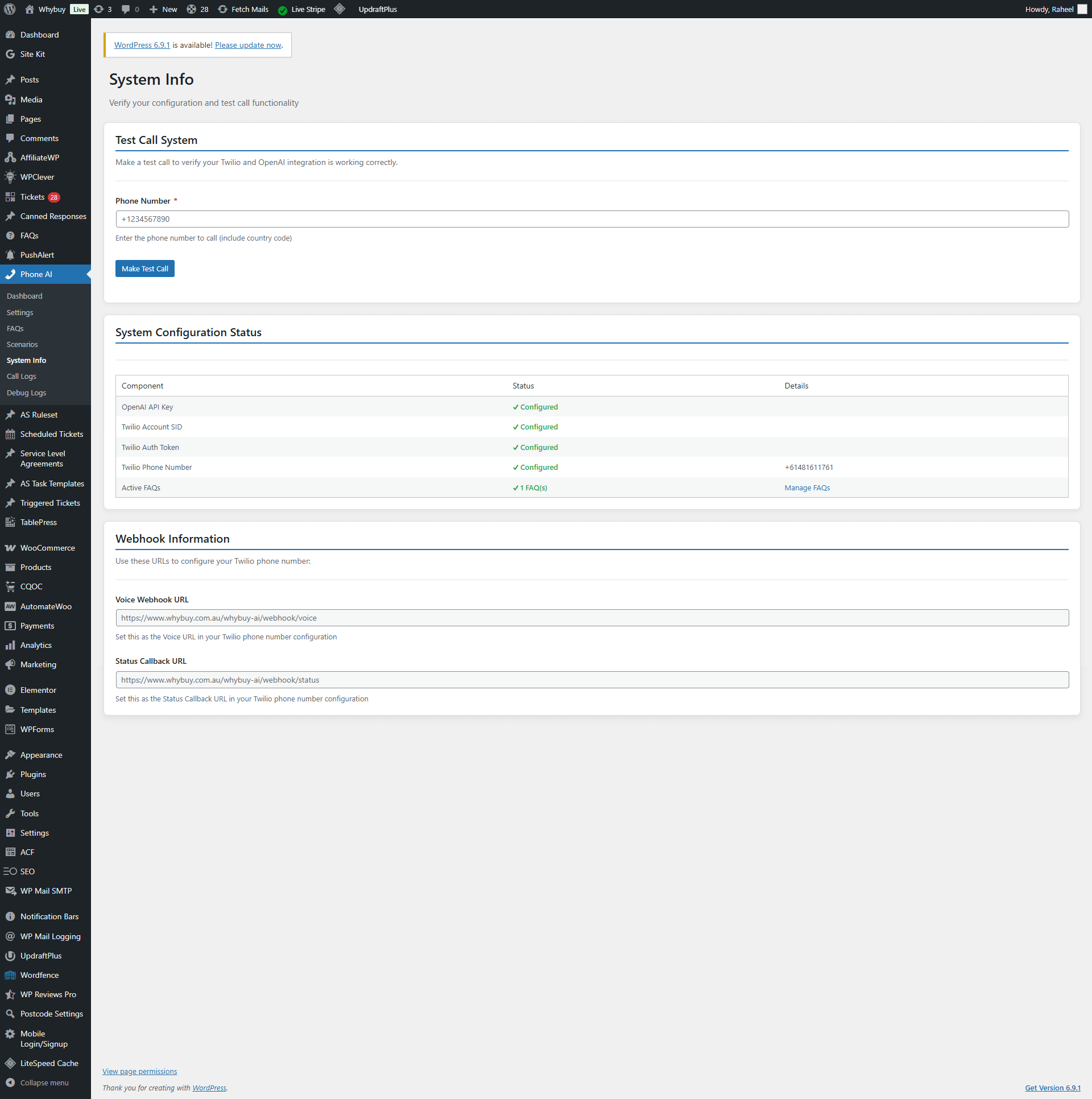Click the Voice Webhook URL field
Viewport: 1092px width, 1099px height.
coord(591,618)
